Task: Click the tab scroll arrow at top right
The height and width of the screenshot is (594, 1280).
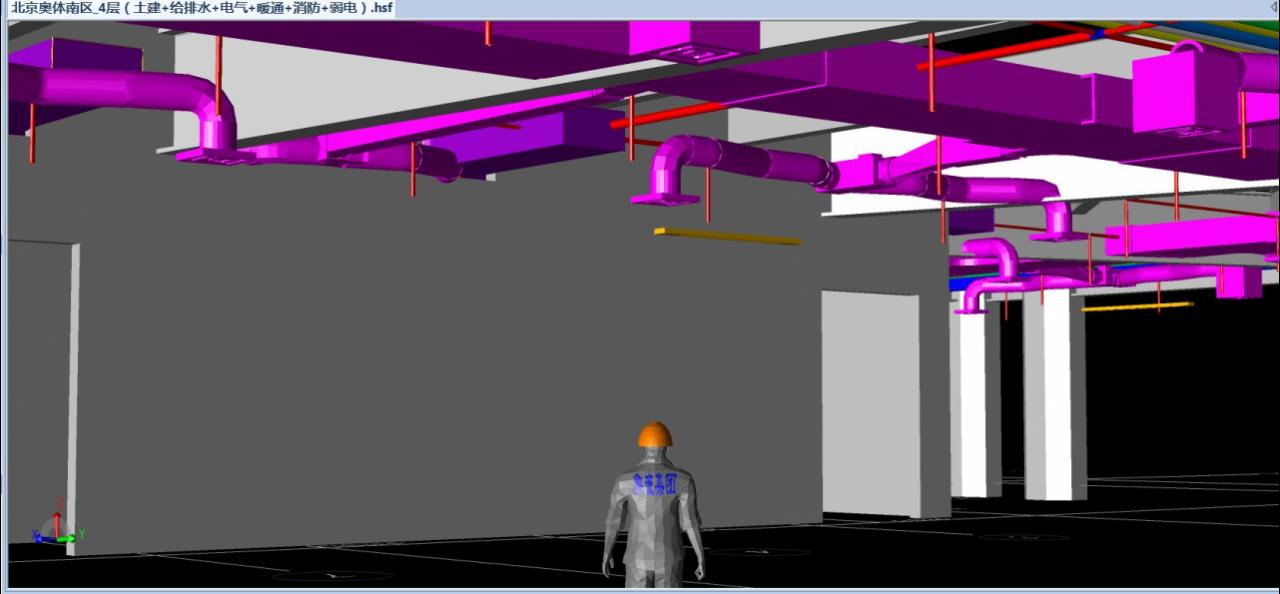Action: [1272, 8]
